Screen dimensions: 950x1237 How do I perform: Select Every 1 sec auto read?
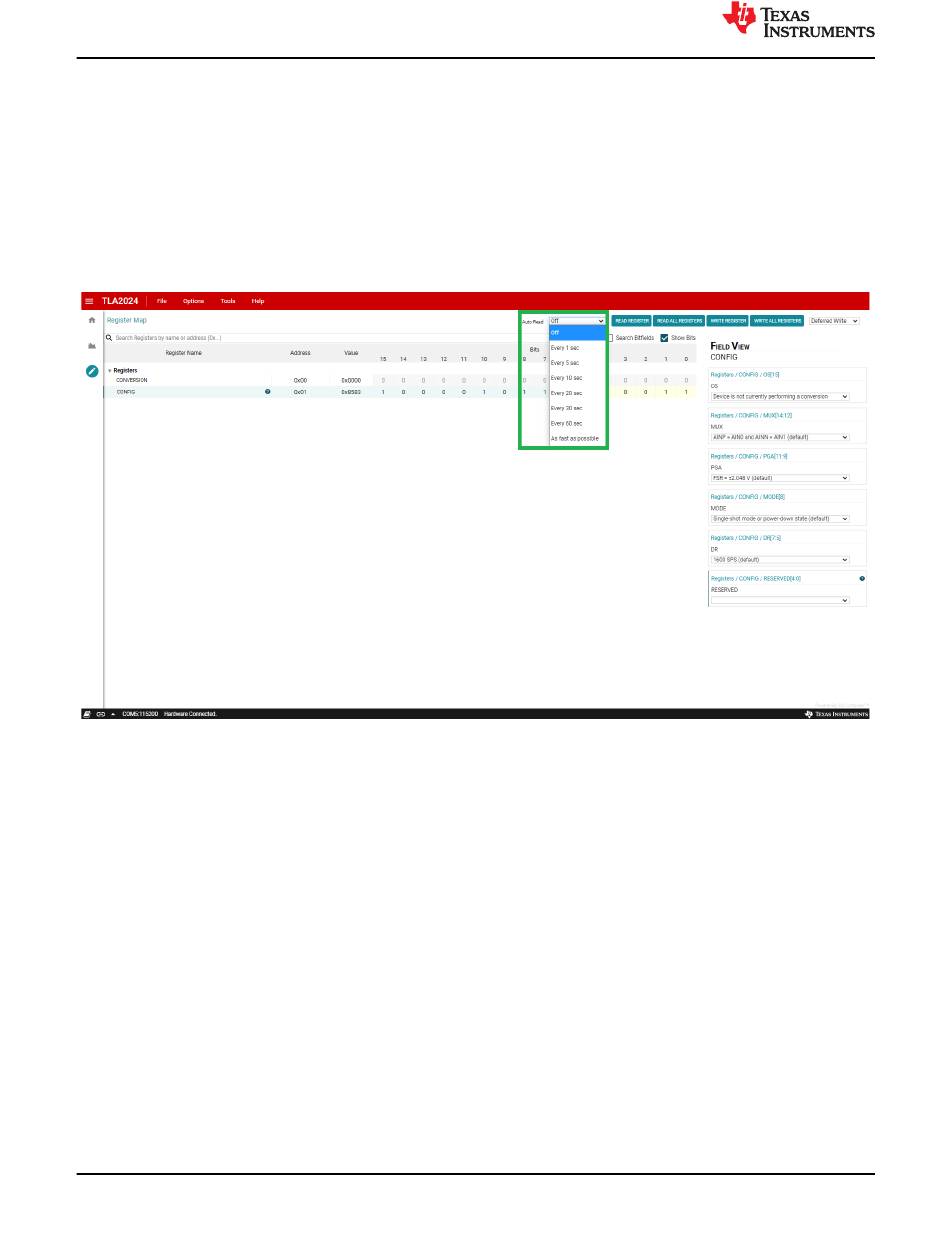tap(577, 347)
